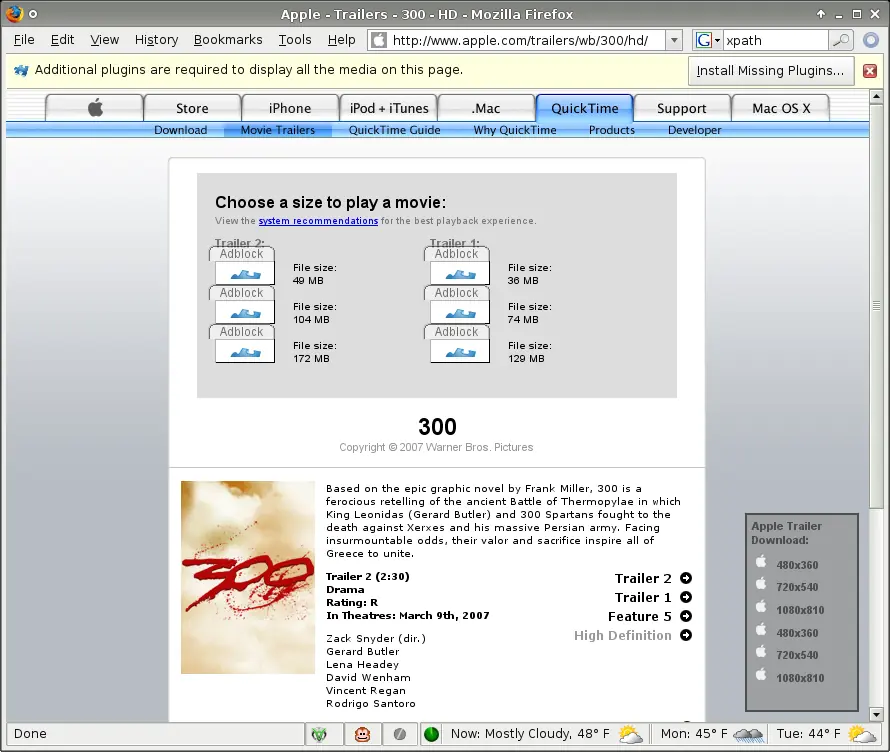Open the Help menu
Image resolution: width=890 pixels, height=752 pixels.
[x=342, y=40]
